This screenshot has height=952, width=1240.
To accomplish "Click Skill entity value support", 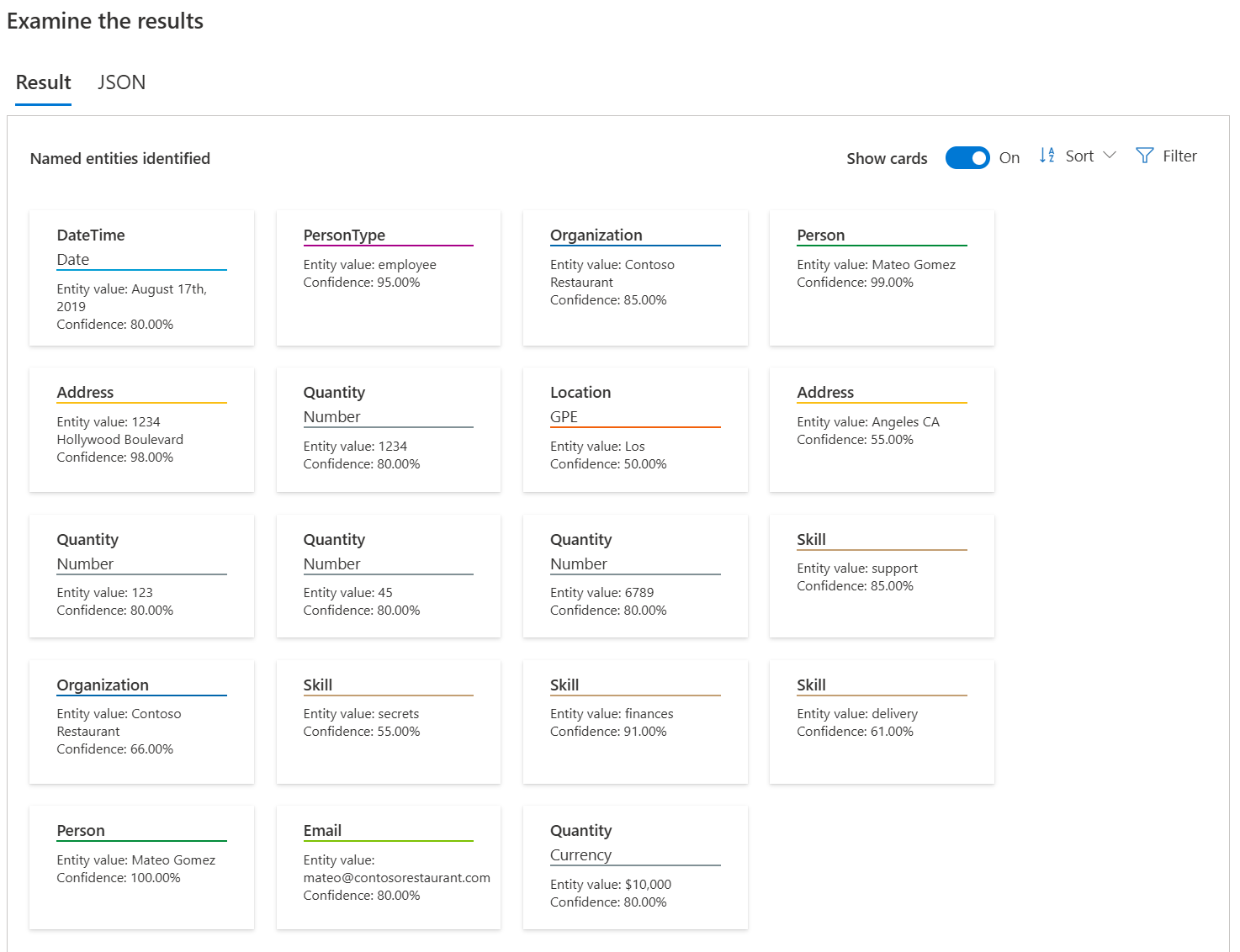I will (x=857, y=569).
